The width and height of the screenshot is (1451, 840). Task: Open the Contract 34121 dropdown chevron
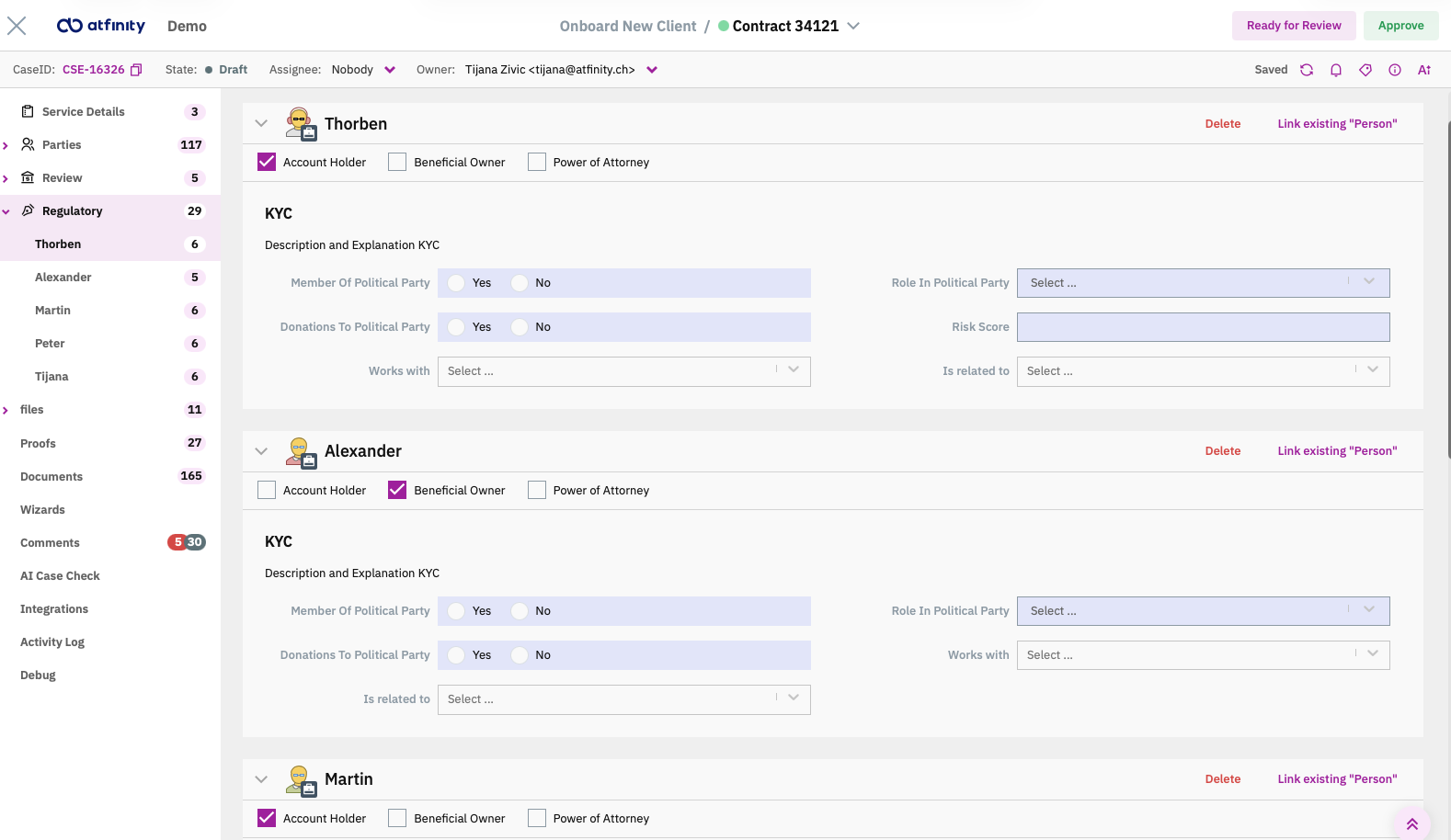853,26
